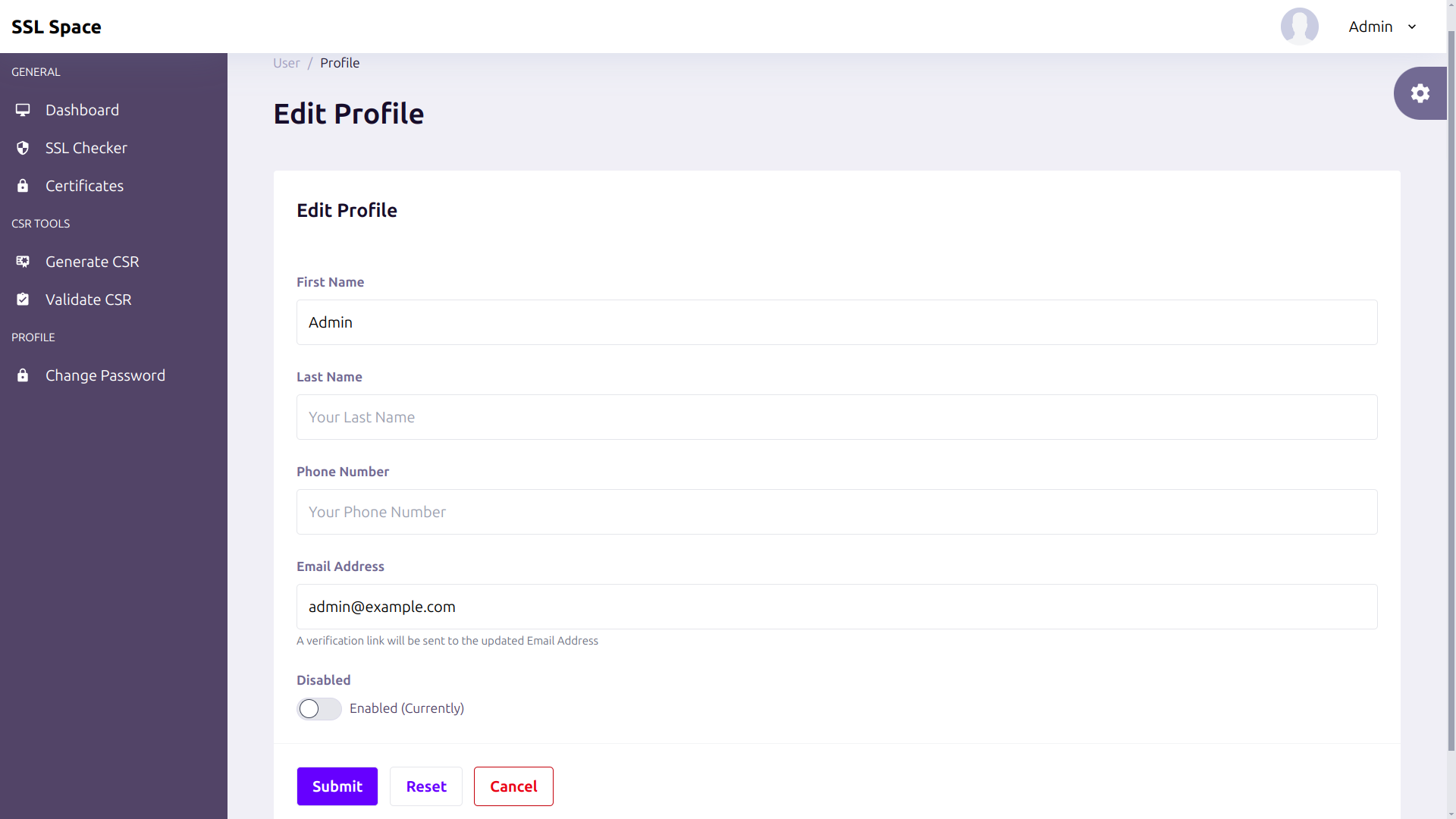Click the Last Name input field
The height and width of the screenshot is (819, 1456).
tap(836, 416)
